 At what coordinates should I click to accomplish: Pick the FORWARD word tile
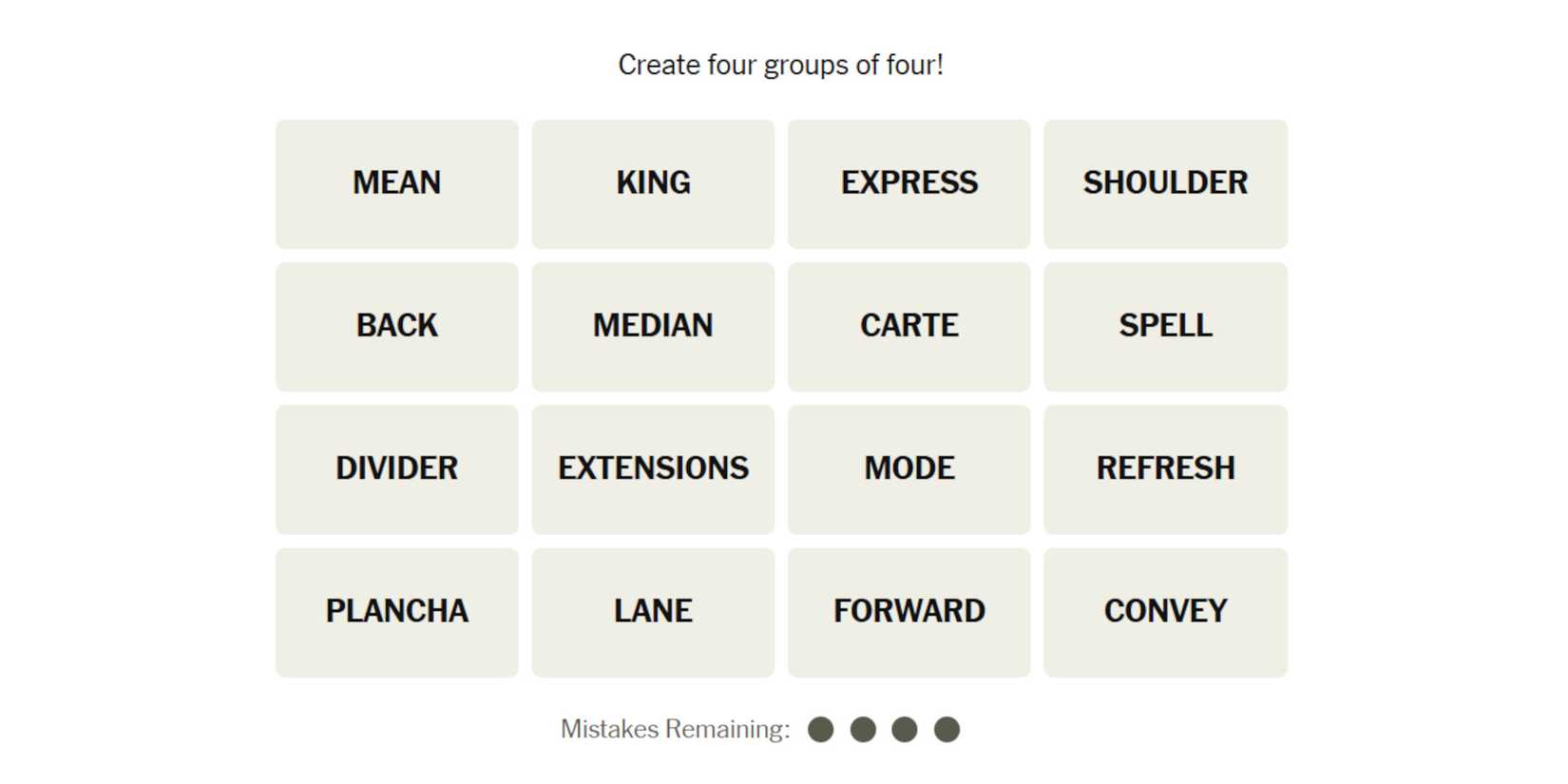click(908, 611)
